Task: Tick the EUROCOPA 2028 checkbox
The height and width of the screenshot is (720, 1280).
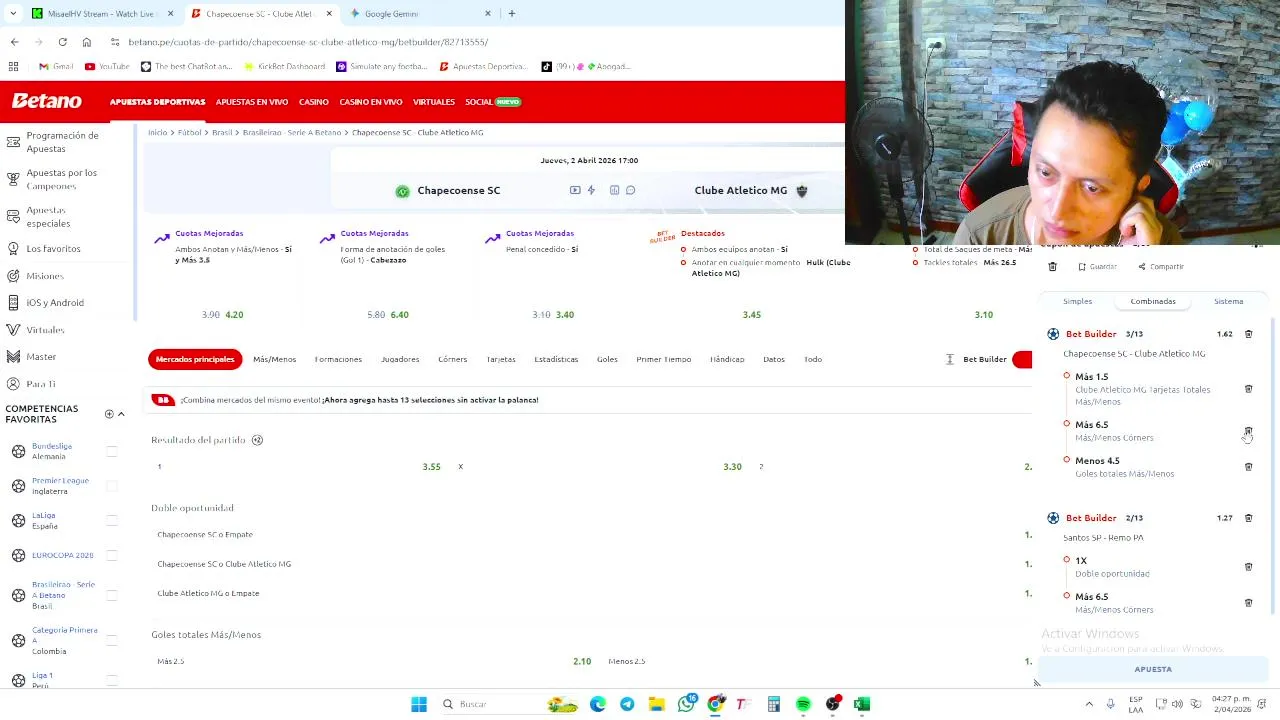Action: [x=112, y=556]
